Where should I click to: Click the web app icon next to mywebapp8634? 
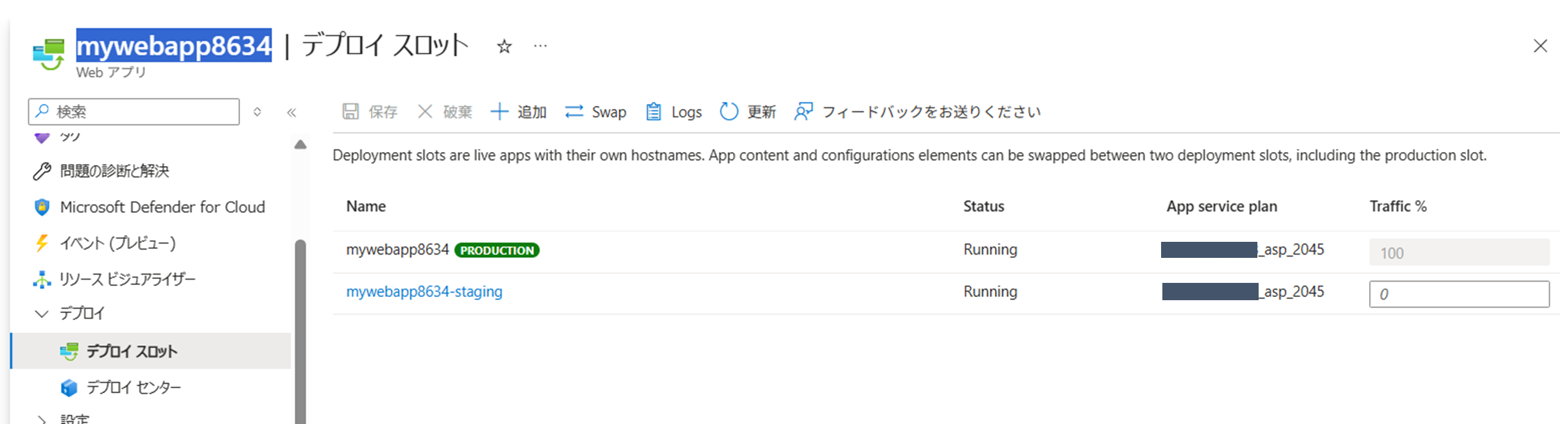(49, 54)
